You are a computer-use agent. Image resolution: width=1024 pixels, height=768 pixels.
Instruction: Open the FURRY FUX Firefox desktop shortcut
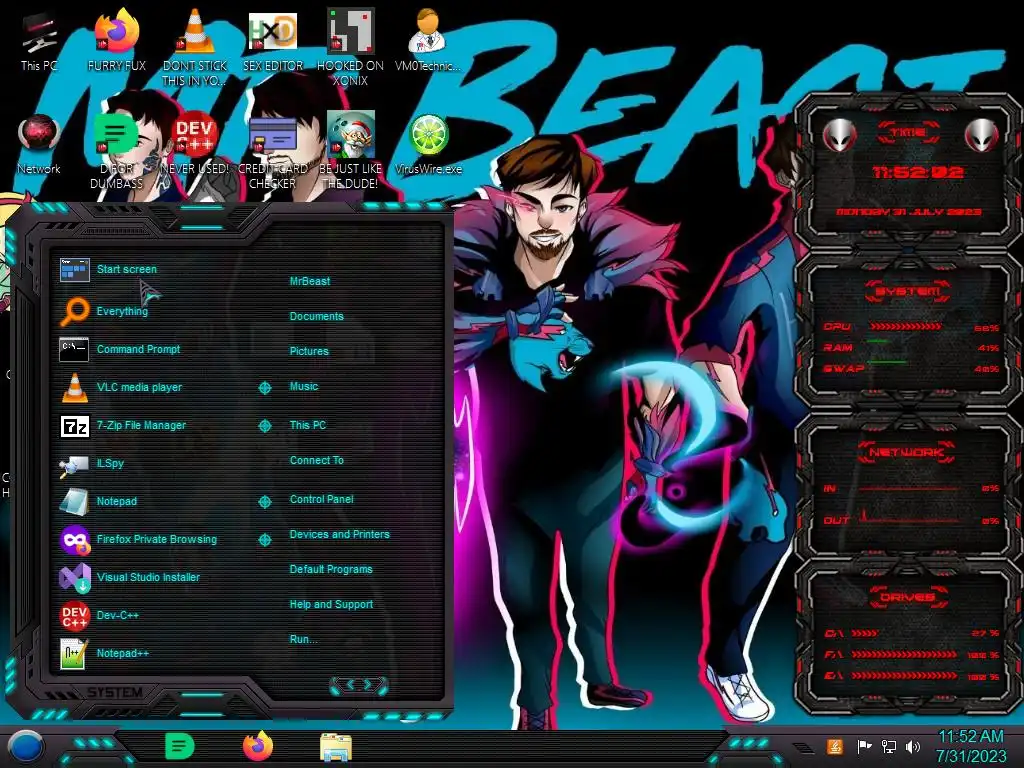117,40
